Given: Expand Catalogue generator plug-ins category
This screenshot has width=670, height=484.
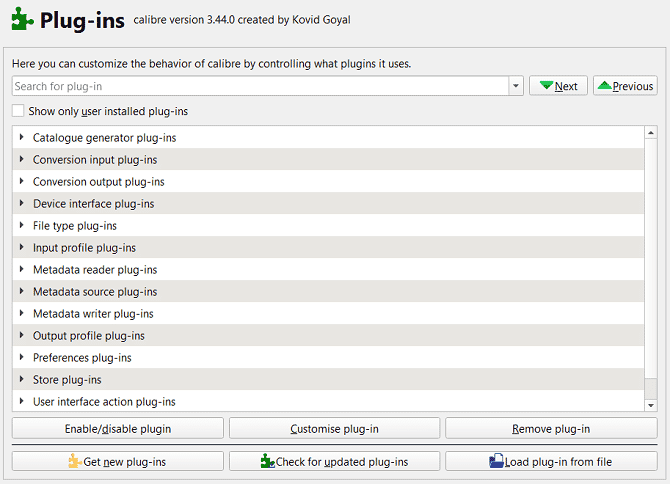Looking at the screenshot, I should [x=21, y=137].
